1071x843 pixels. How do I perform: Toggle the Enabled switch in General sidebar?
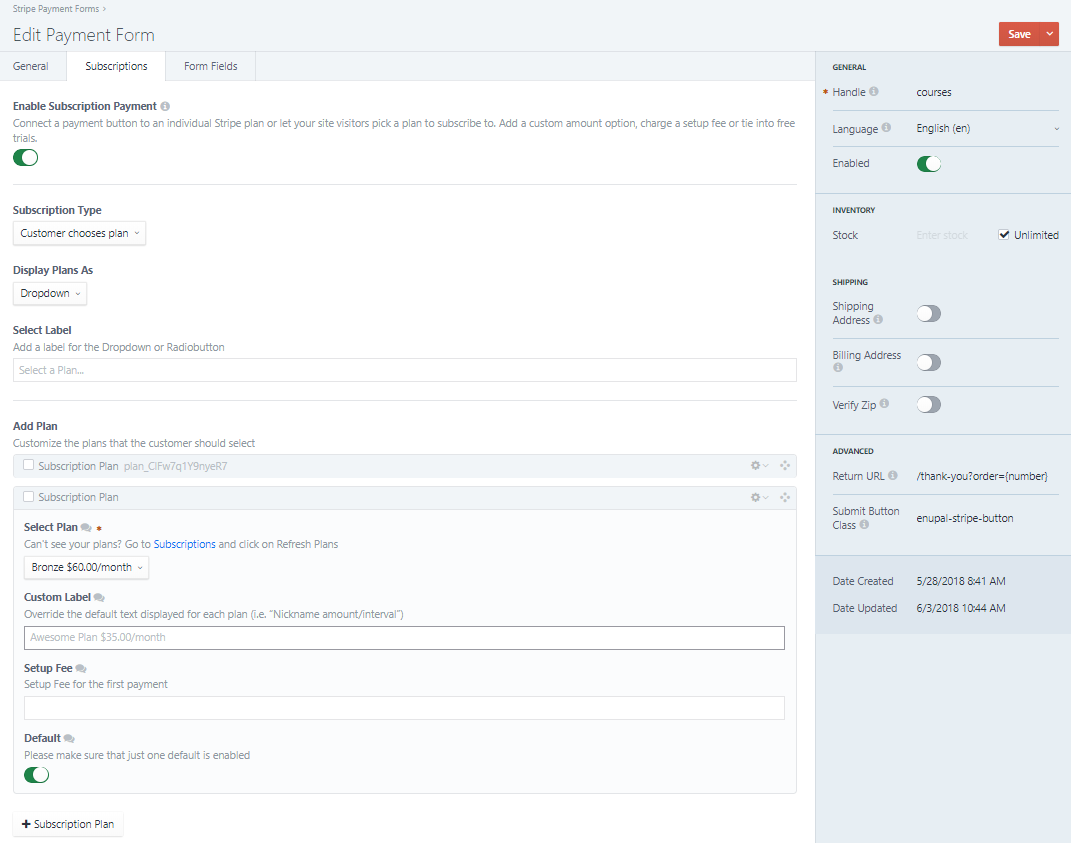pyautogui.click(x=928, y=164)
